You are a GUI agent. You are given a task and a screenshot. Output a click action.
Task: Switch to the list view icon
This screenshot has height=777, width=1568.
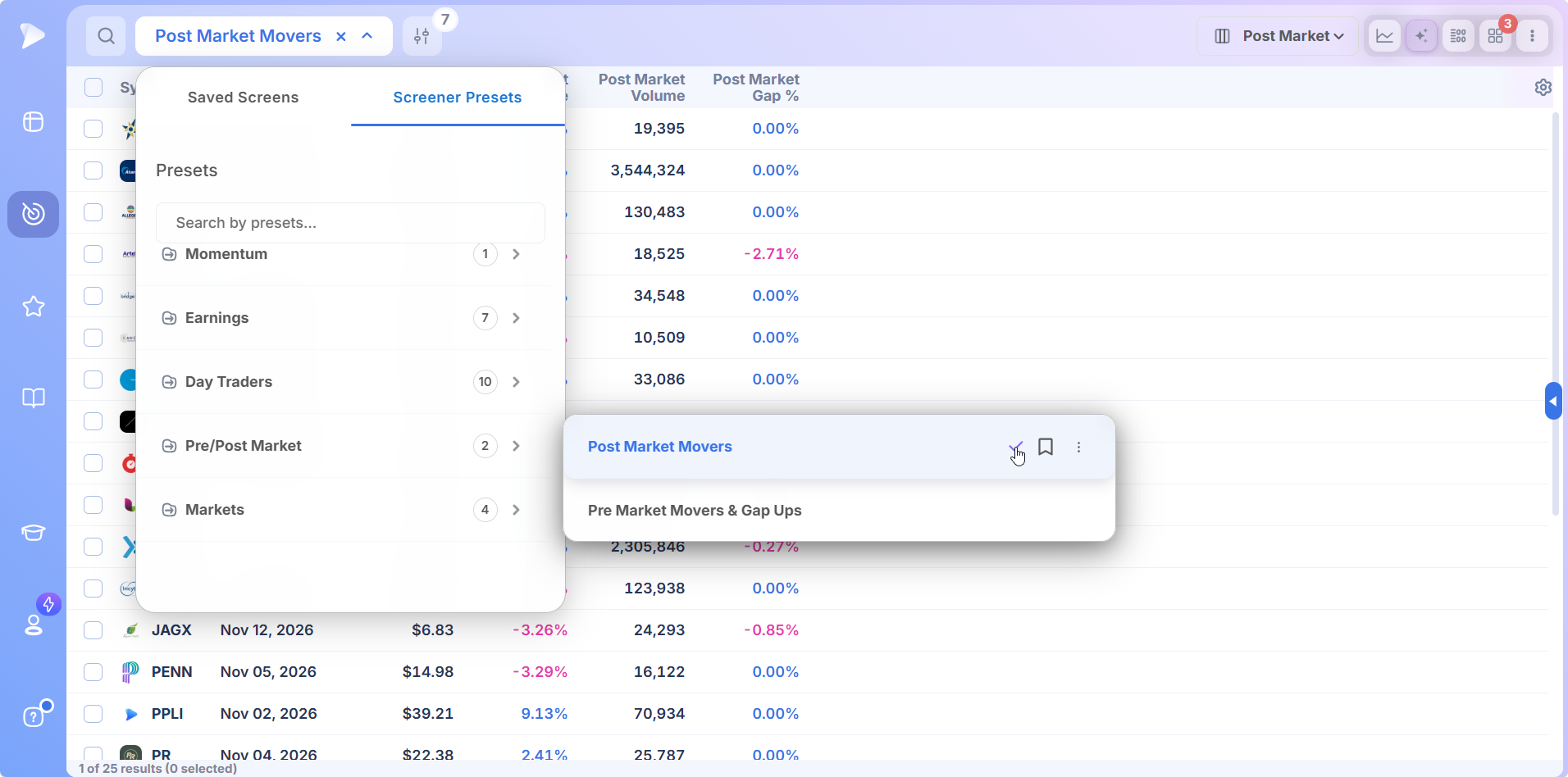click(1458, 36)
